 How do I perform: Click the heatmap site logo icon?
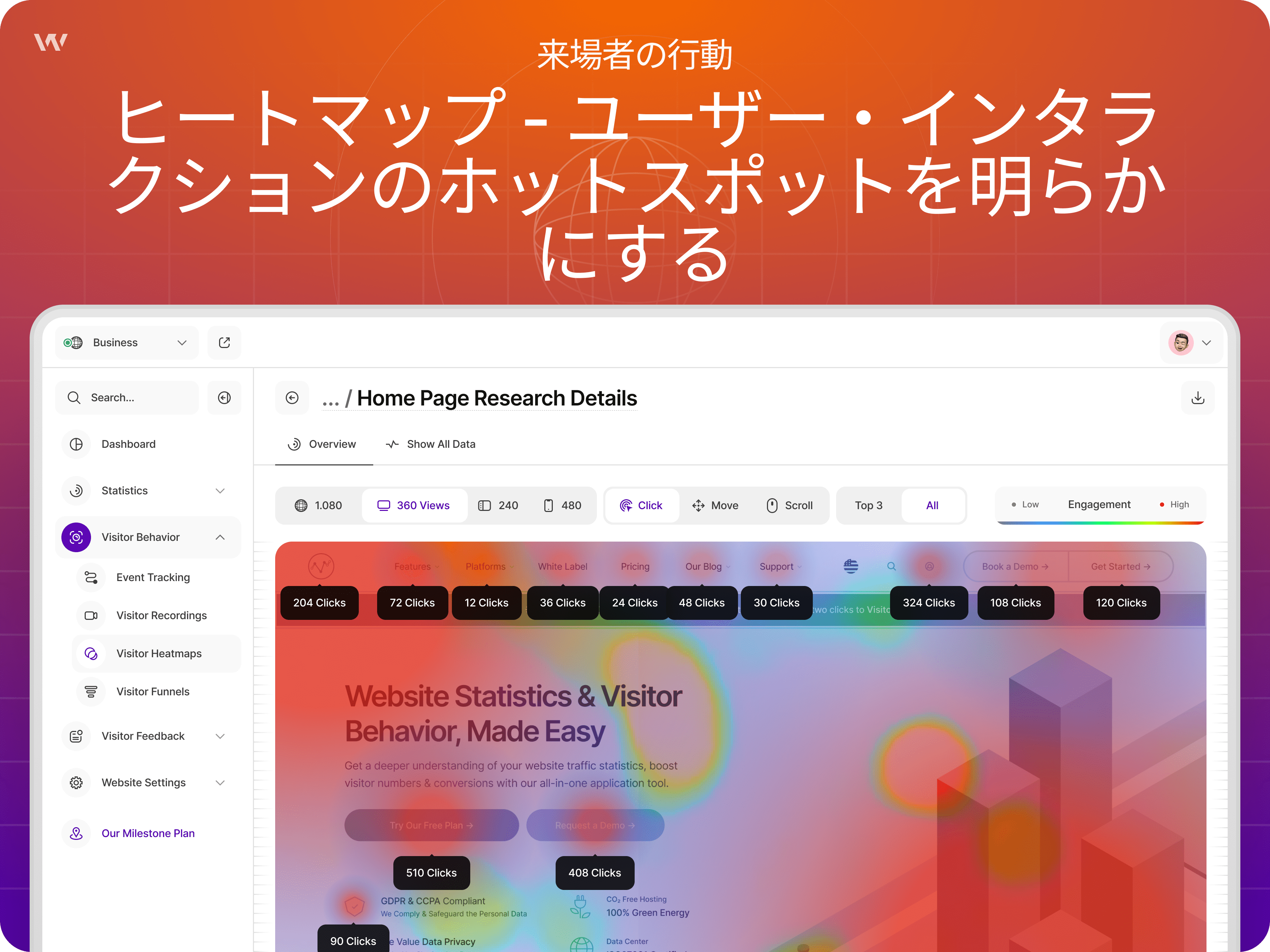(321, 566)
